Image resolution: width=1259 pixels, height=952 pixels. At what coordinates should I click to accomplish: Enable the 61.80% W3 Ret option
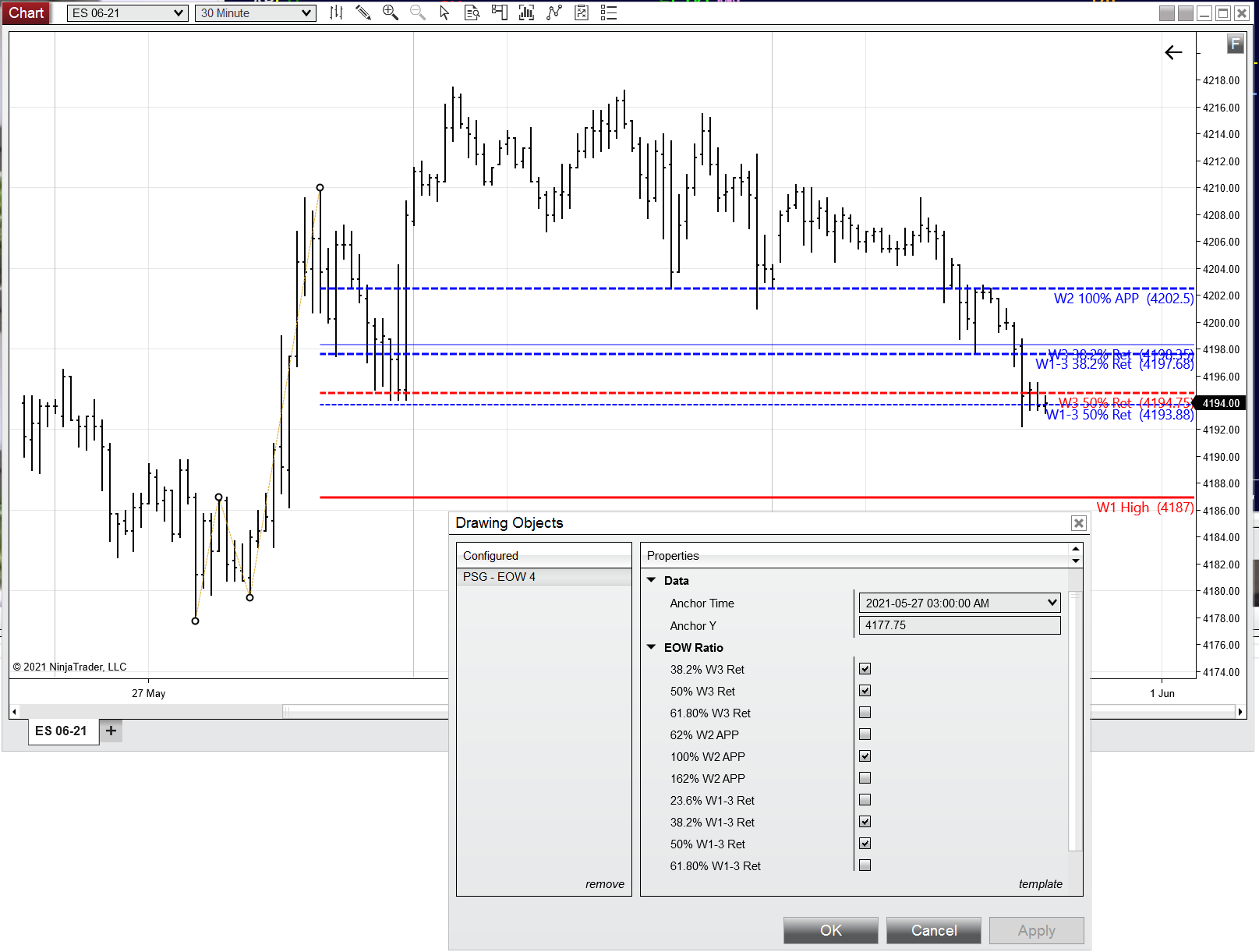pos(865,712)
